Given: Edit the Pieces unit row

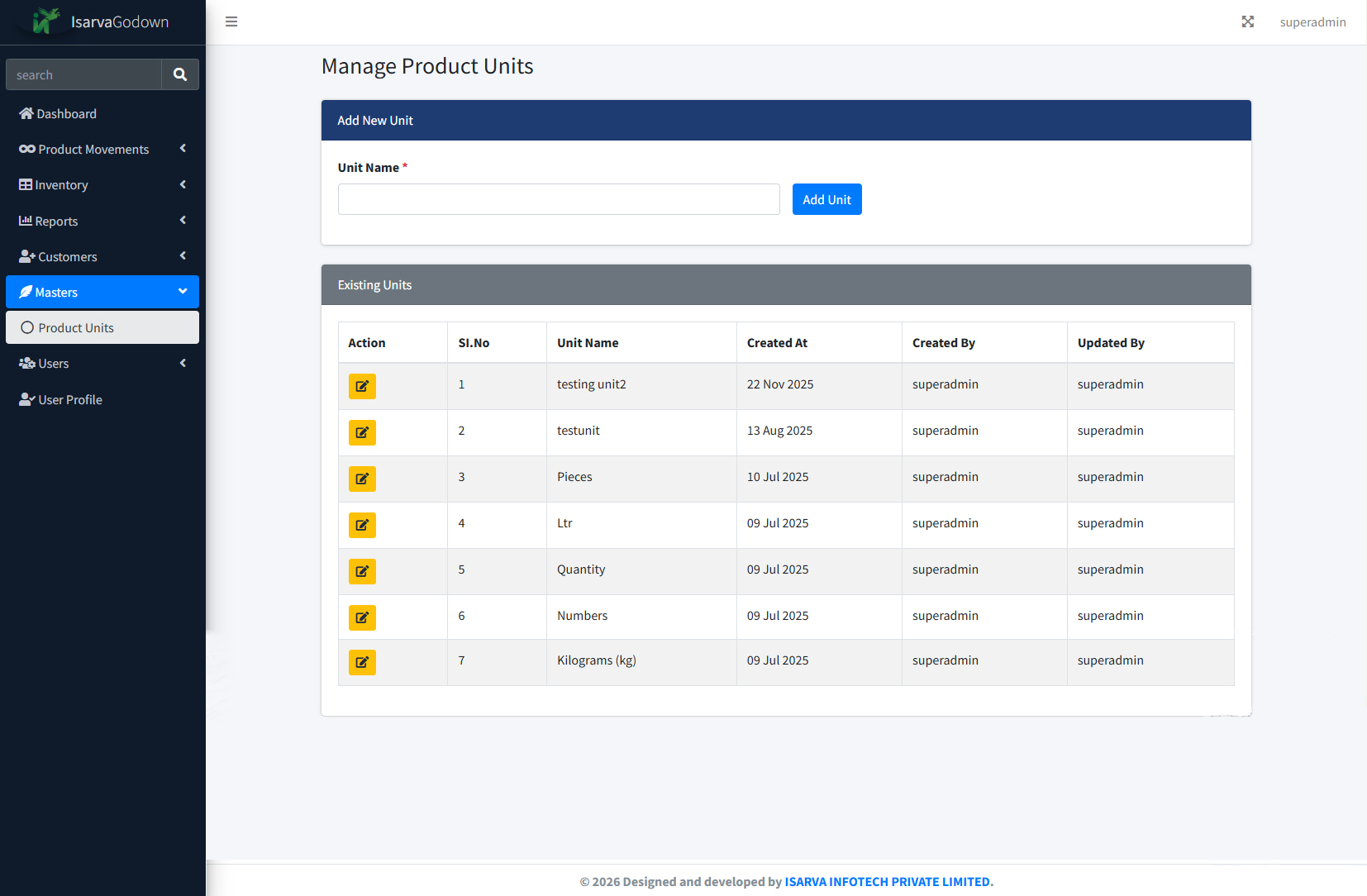Looking at the screenshot, I should coord(362,479).
